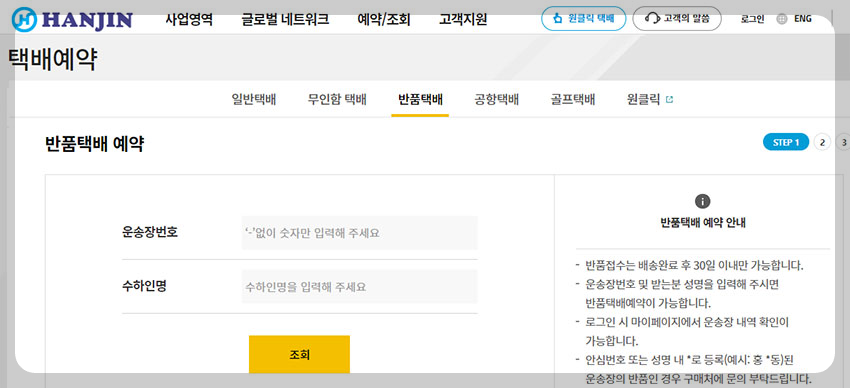
Task: Click the yellow 조회 button
Action: [299, 354]
